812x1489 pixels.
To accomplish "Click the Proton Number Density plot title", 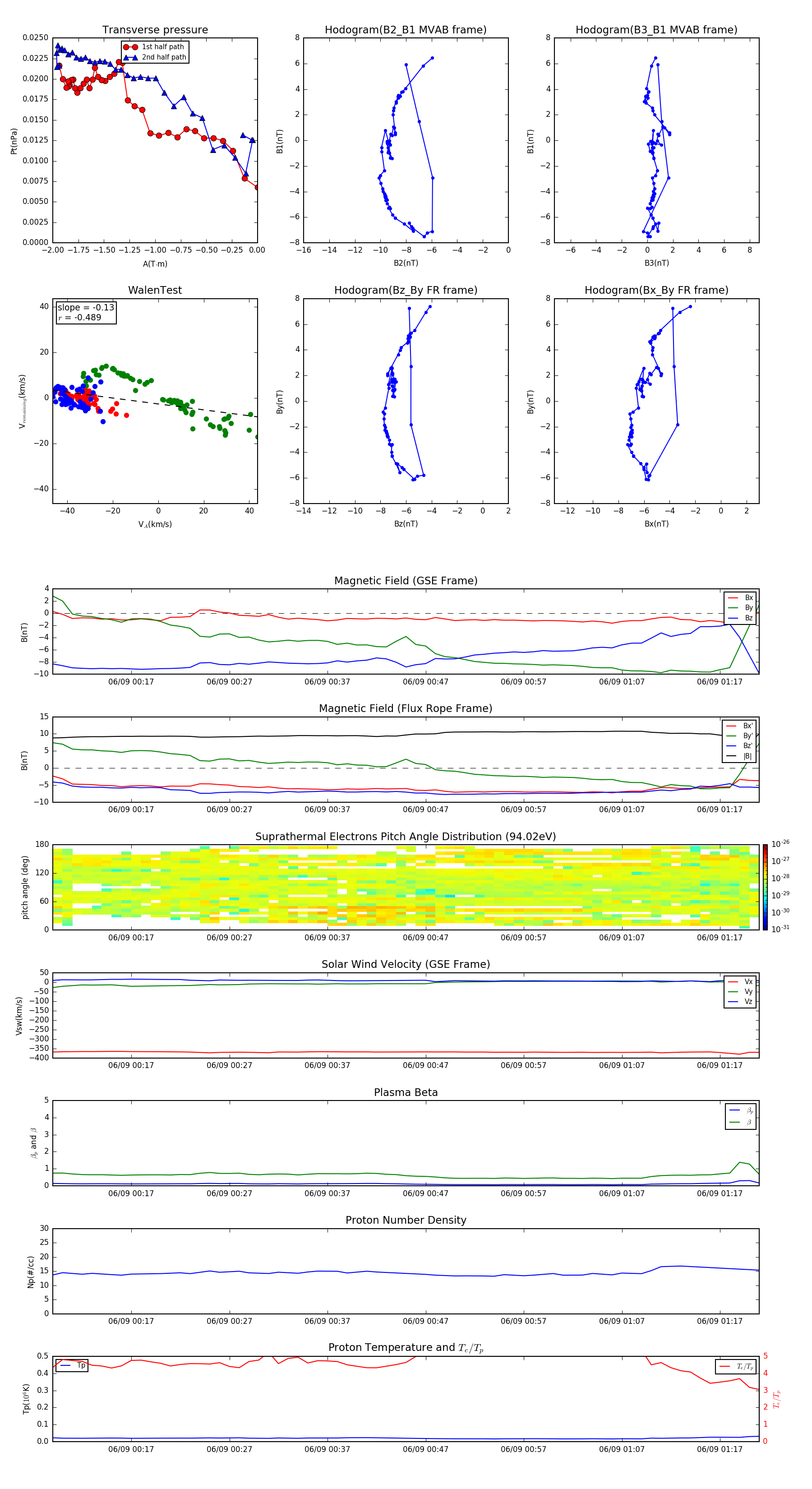I will click(x=406, y=1220).
